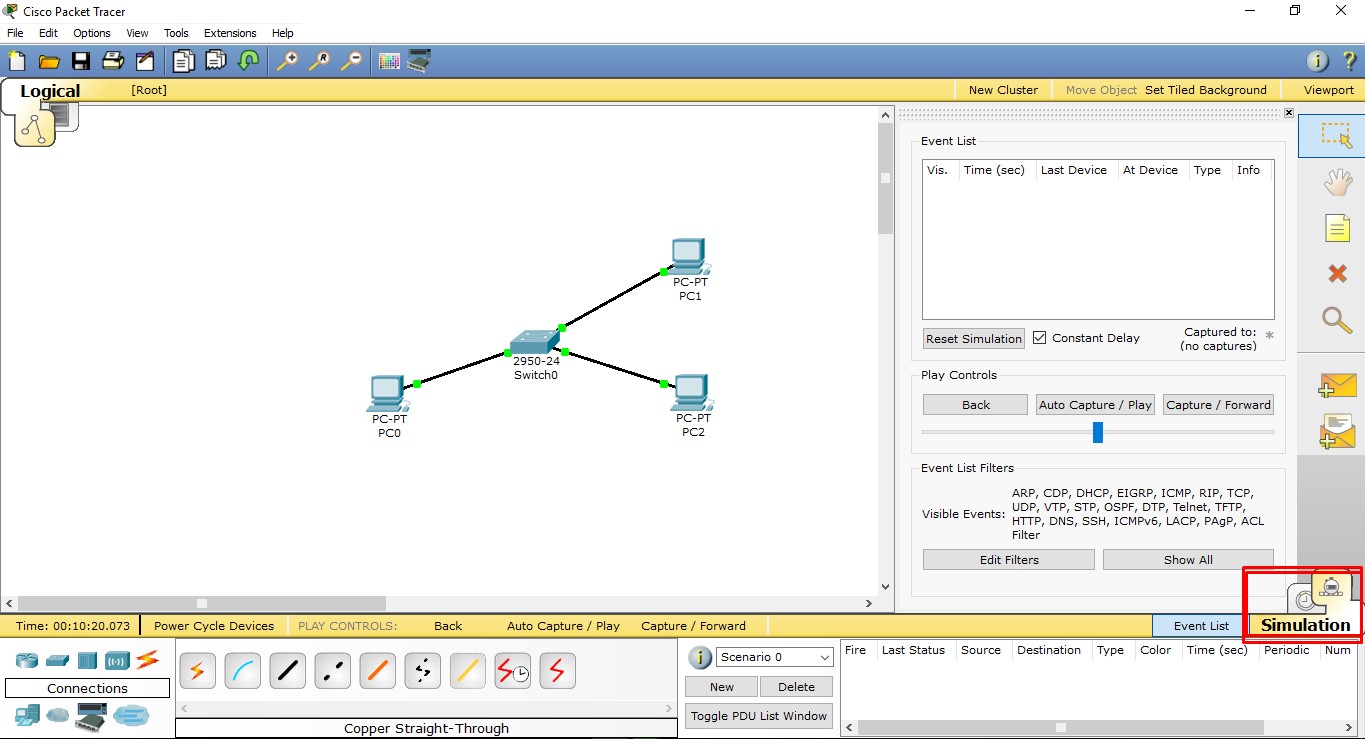Expand the connections palette scrollbar right arrow

(668, 706)
